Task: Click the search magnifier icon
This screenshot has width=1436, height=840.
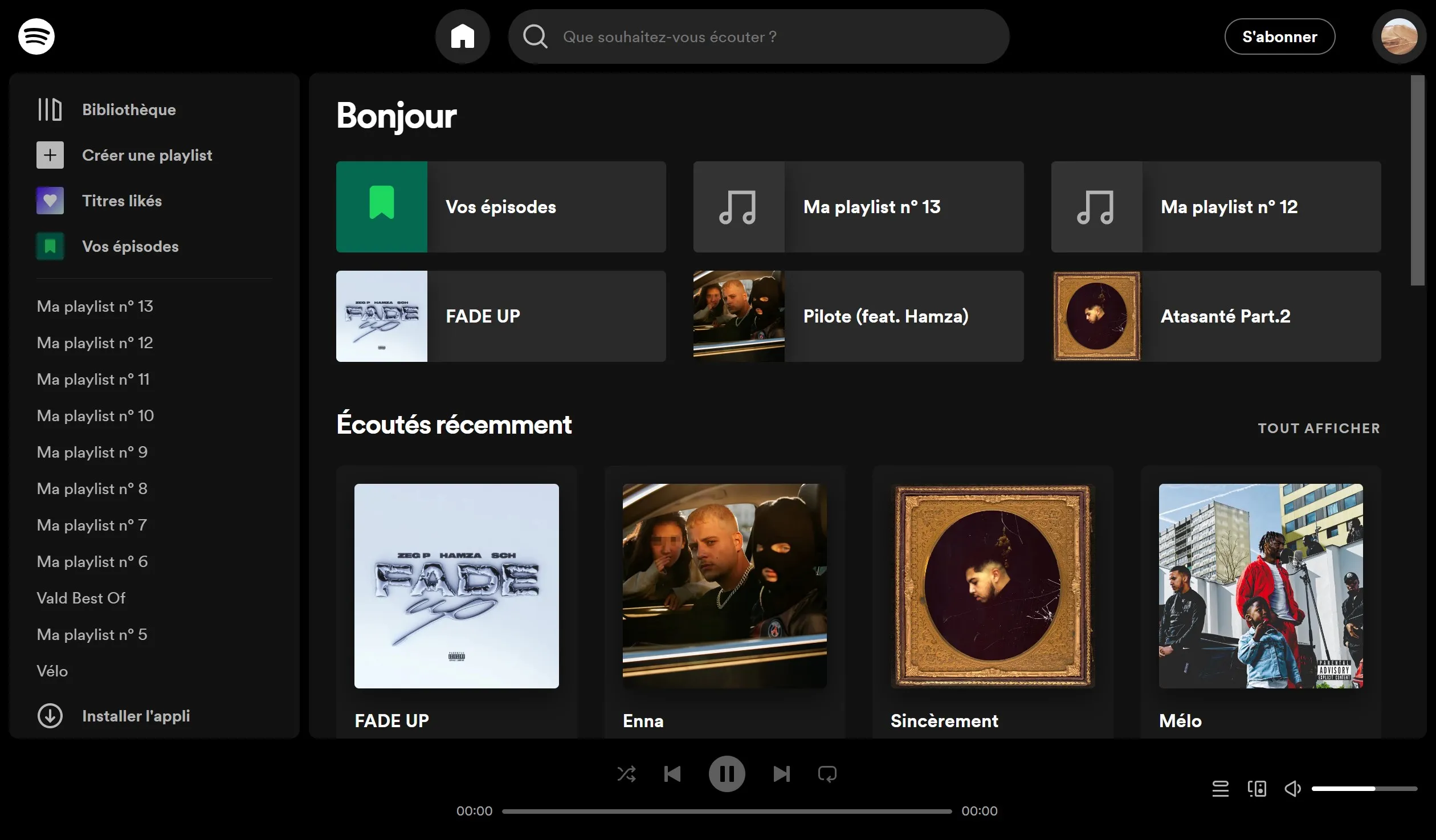Action: 535,36
